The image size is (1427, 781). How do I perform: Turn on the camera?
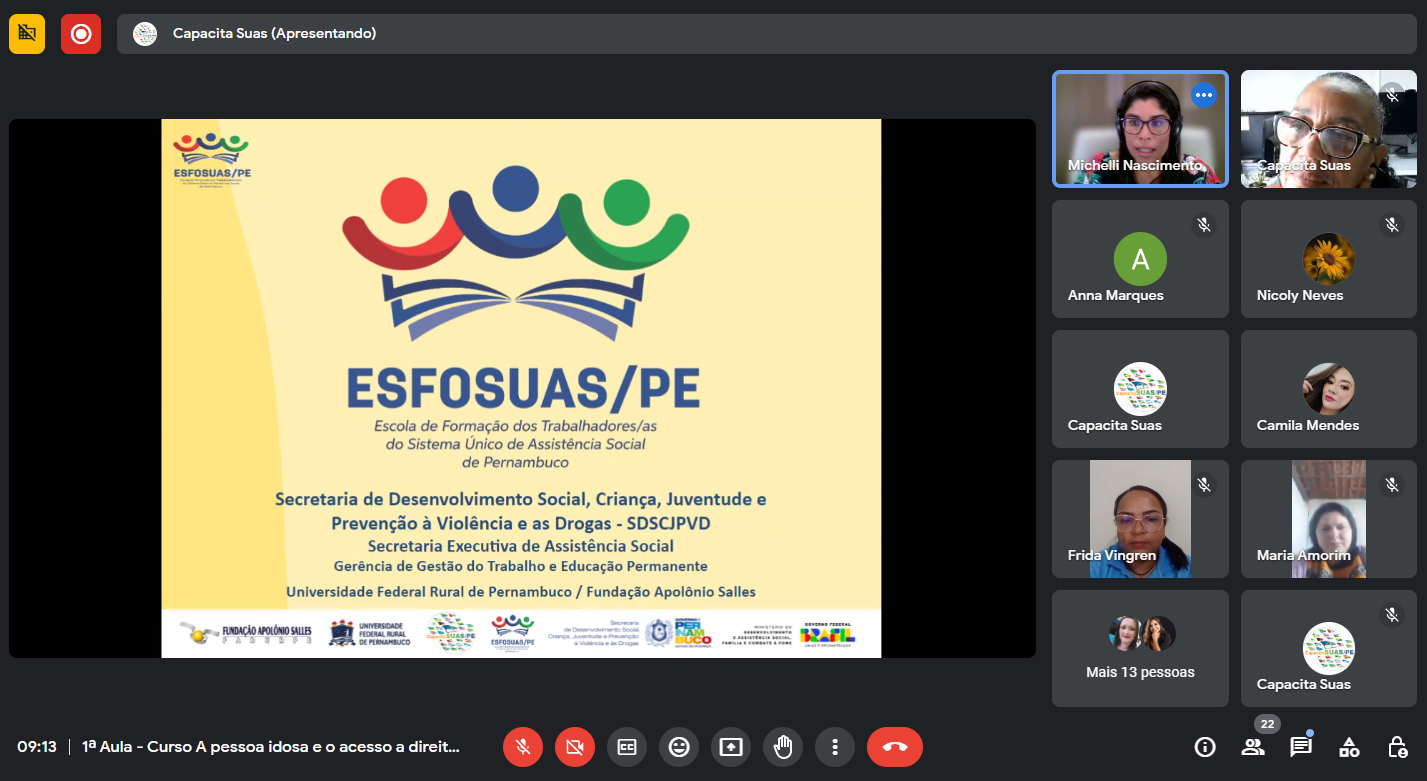[x=574, y=747]
